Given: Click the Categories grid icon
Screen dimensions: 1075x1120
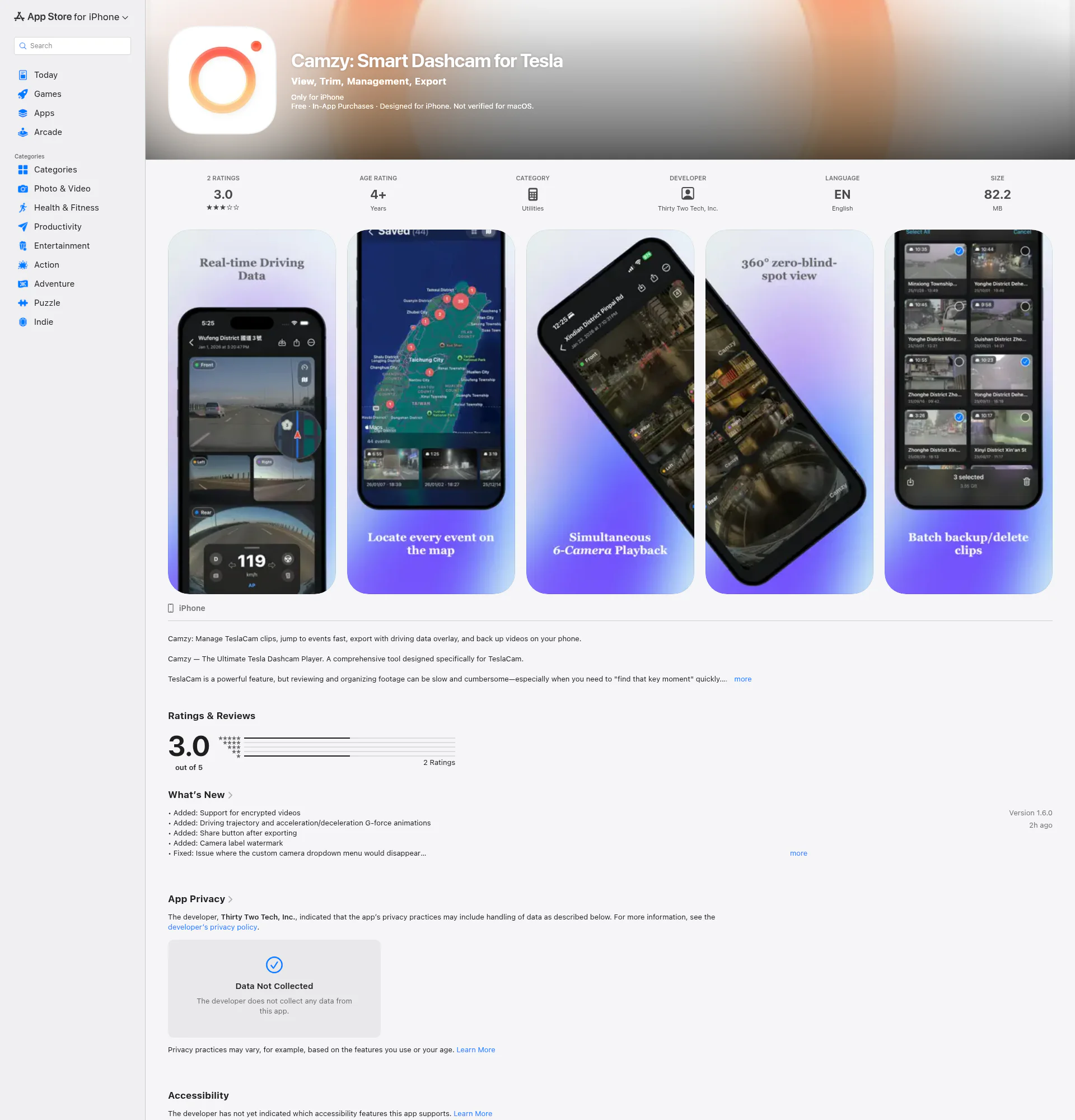Looking at the screenshot, I should pyautogui.click(x=23, y=170).
